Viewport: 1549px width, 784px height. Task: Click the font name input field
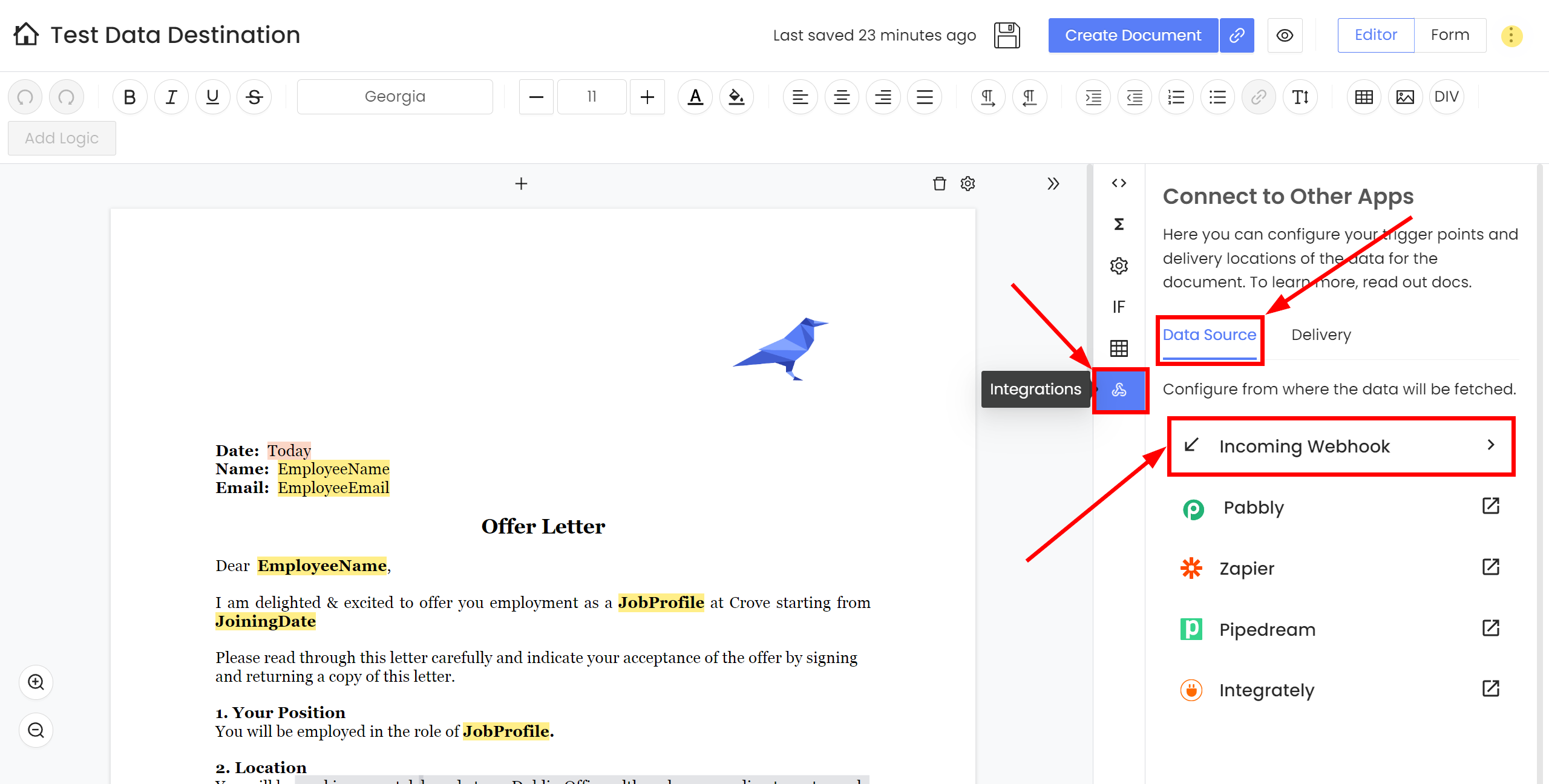(395, 97)
